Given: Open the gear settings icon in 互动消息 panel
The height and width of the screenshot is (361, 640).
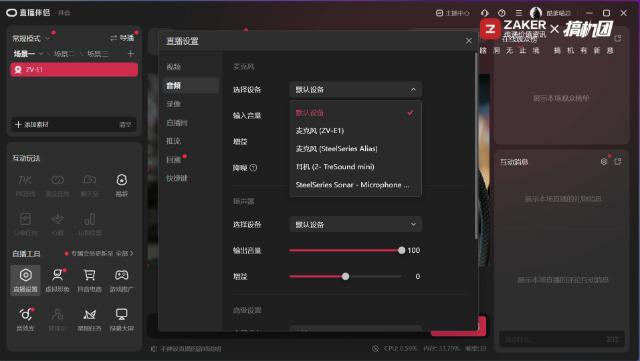Looking at the screenshot, I should pos(604,162).
